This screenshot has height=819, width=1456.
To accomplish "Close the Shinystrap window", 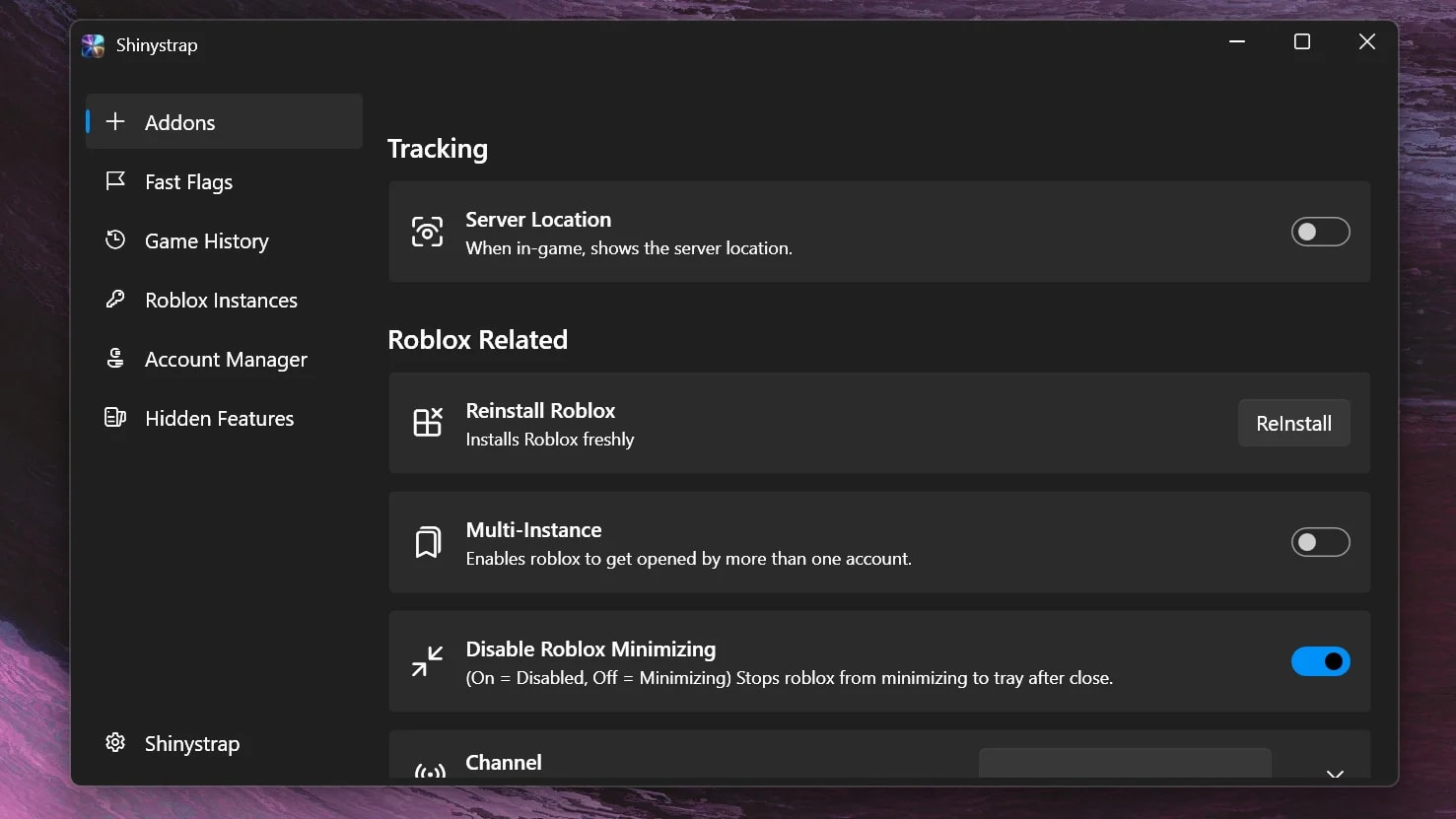I will pos(1367,41).
